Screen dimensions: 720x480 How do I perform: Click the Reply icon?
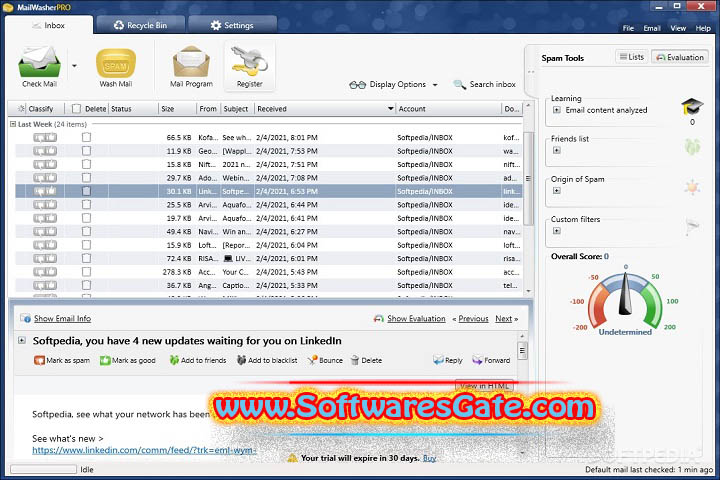(x=439, y=361)
